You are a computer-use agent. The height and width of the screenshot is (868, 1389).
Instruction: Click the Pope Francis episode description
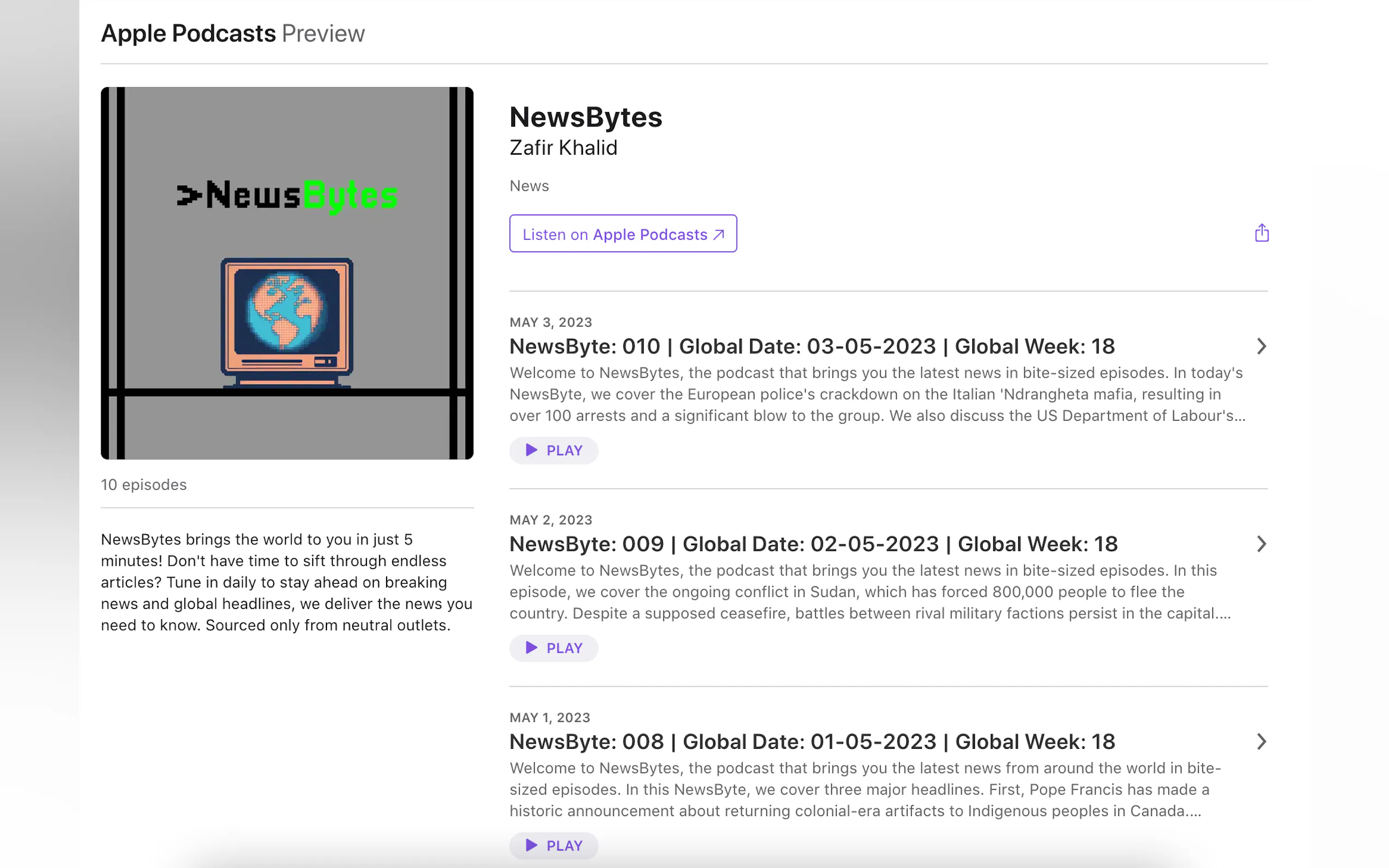pos(865,789)
